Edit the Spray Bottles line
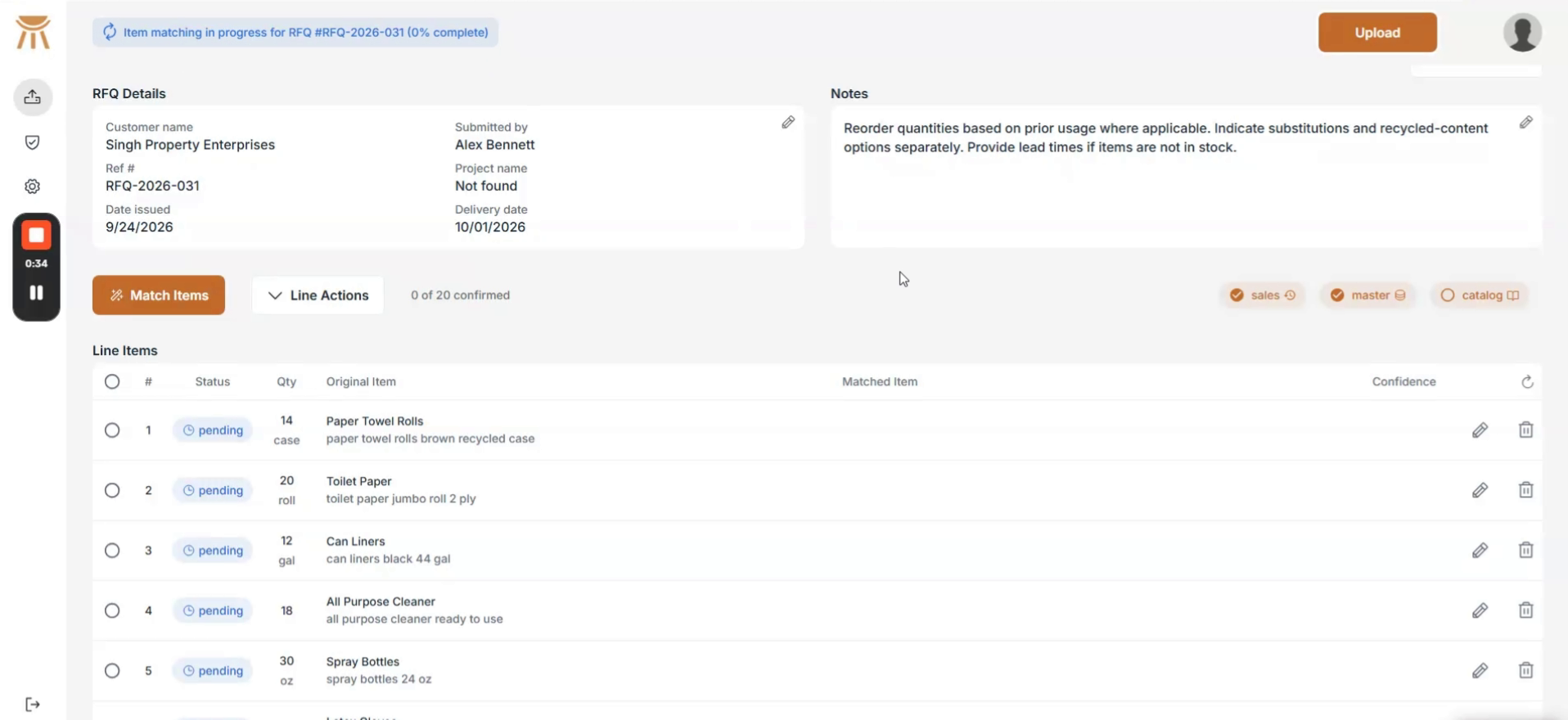Screen dimensions: 1568x720 click(x=1480, y=671)
